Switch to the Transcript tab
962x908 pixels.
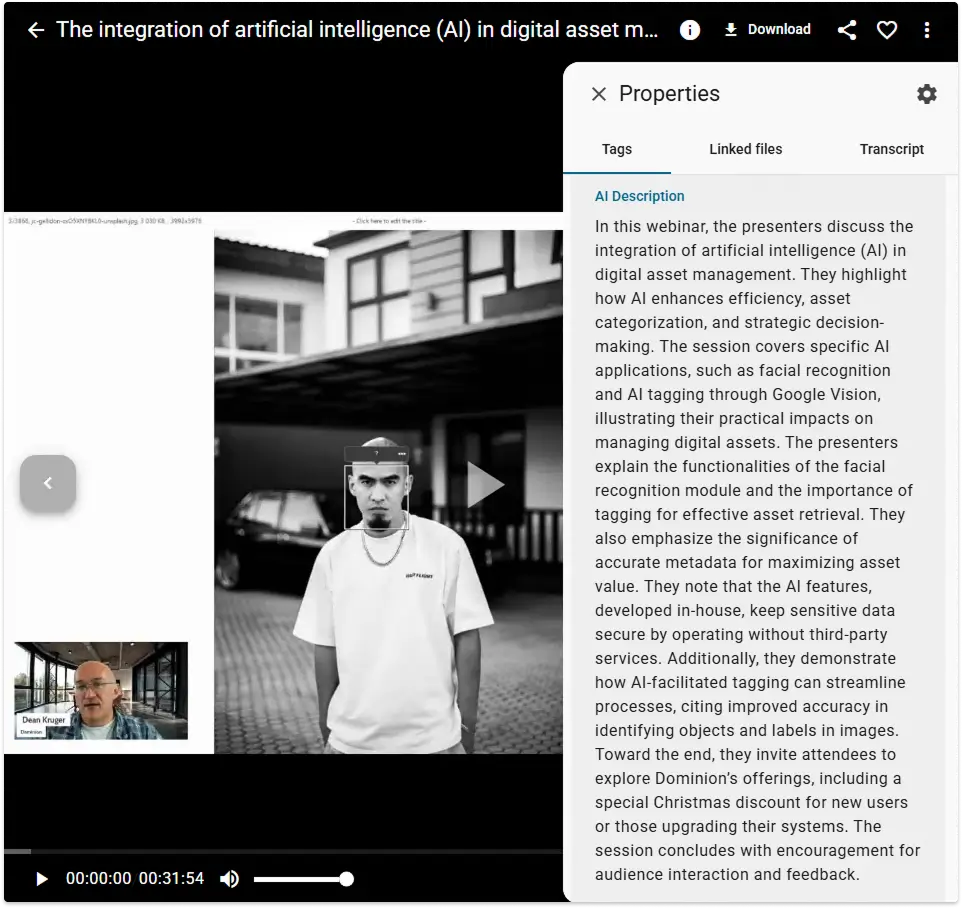point(891,149)
